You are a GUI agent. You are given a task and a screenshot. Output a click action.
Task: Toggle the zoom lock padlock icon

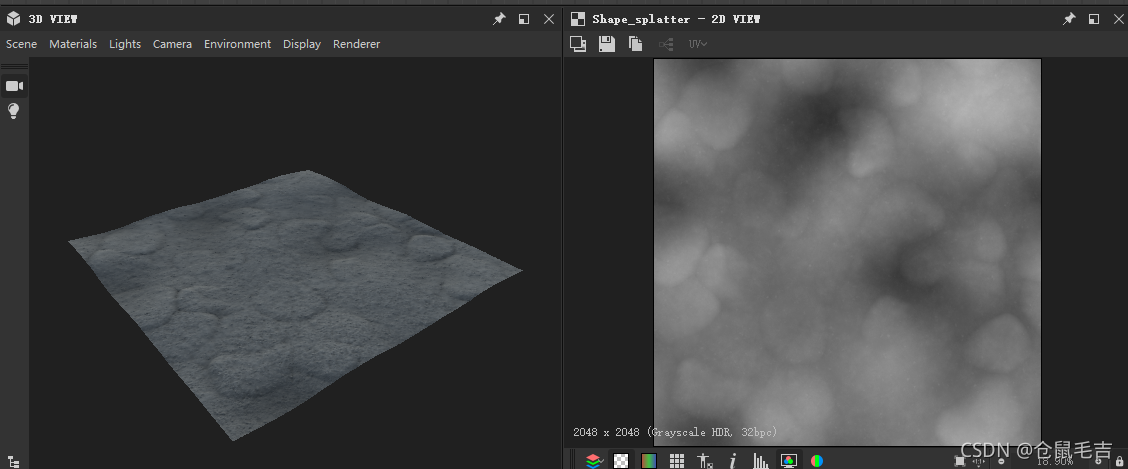click(x=1119, y=461)
